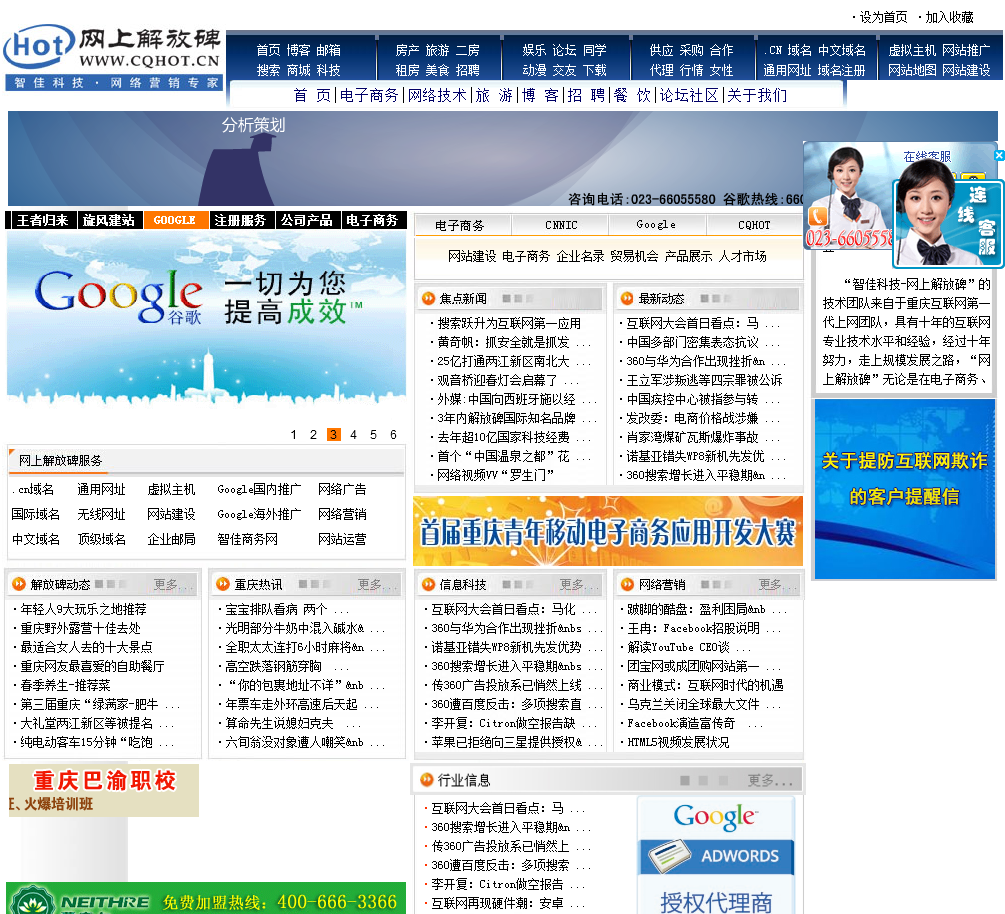Open 旅 游 in the main navigation
This screenshot has width=1005, height=914.
click(494, 96)
